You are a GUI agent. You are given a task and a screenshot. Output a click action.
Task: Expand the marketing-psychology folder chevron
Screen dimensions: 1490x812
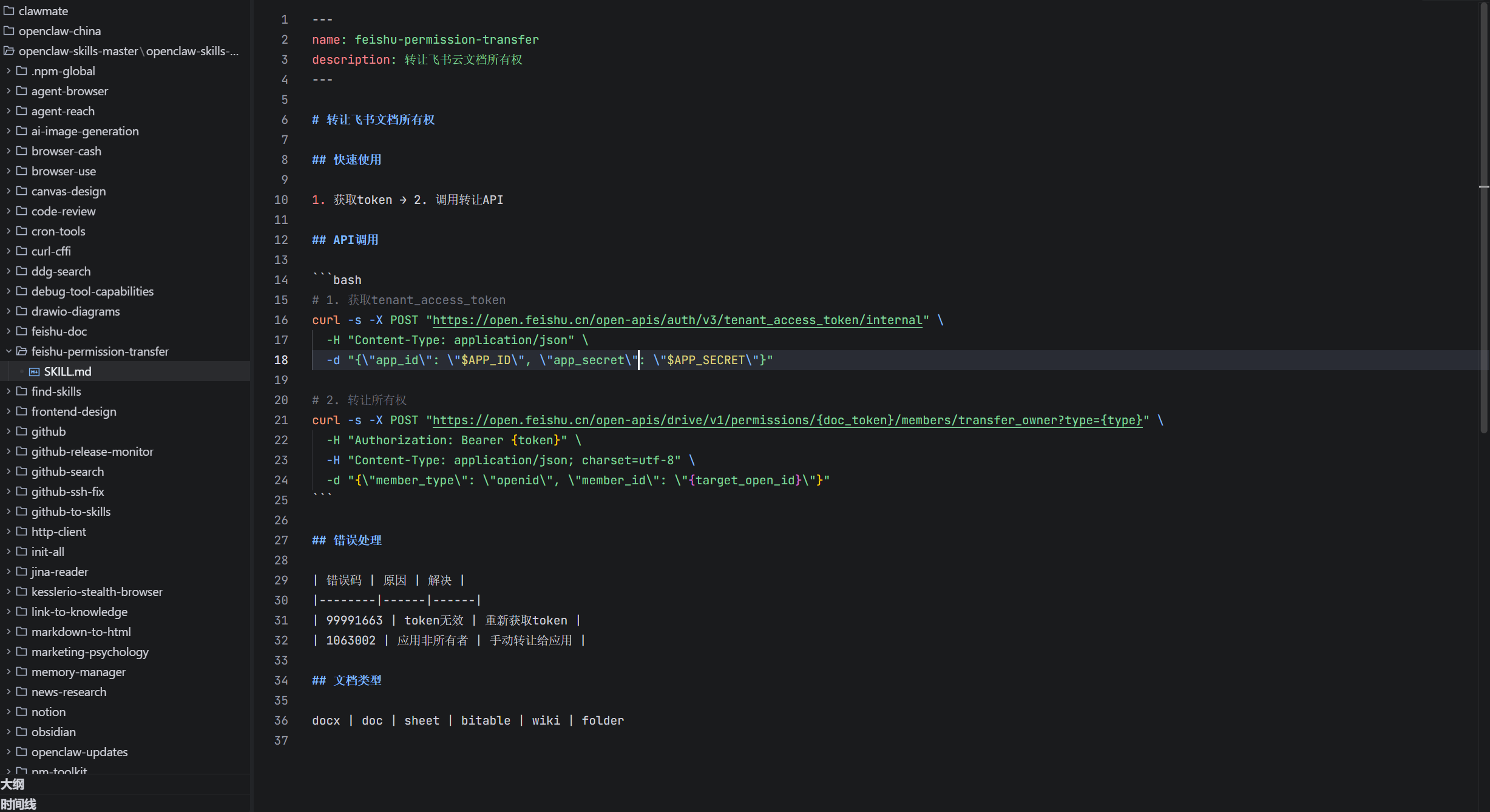(x=8, y=652)
